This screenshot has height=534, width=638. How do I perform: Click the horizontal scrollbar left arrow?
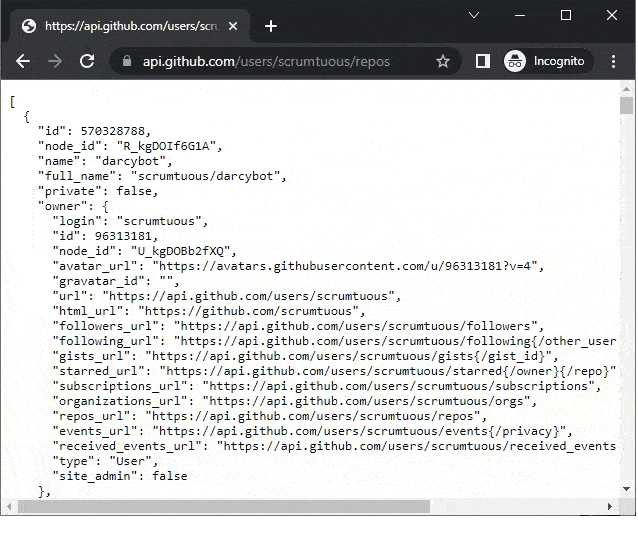coord(9,507)
